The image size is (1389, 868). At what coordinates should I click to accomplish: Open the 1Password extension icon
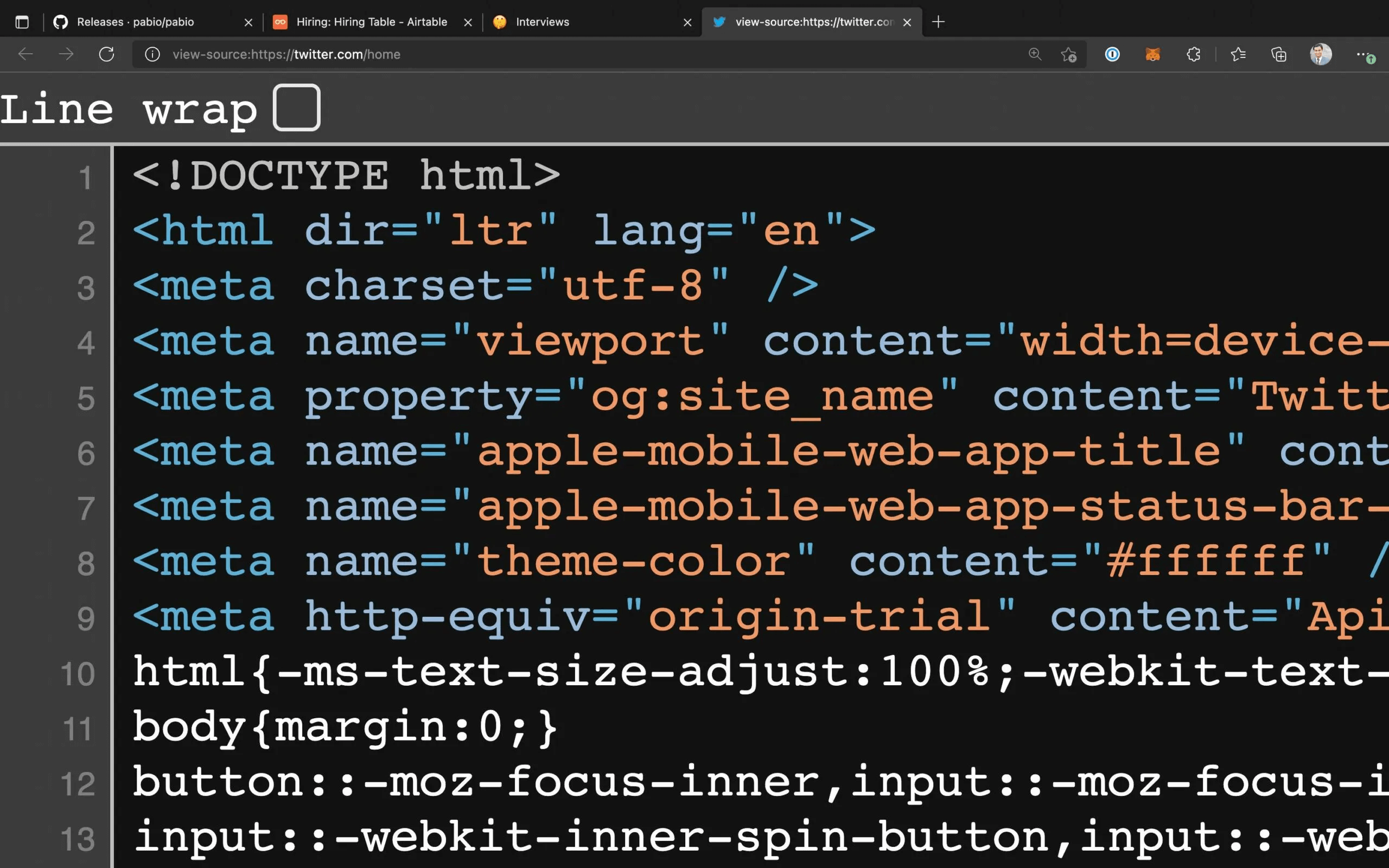[x=1112, y=55]
